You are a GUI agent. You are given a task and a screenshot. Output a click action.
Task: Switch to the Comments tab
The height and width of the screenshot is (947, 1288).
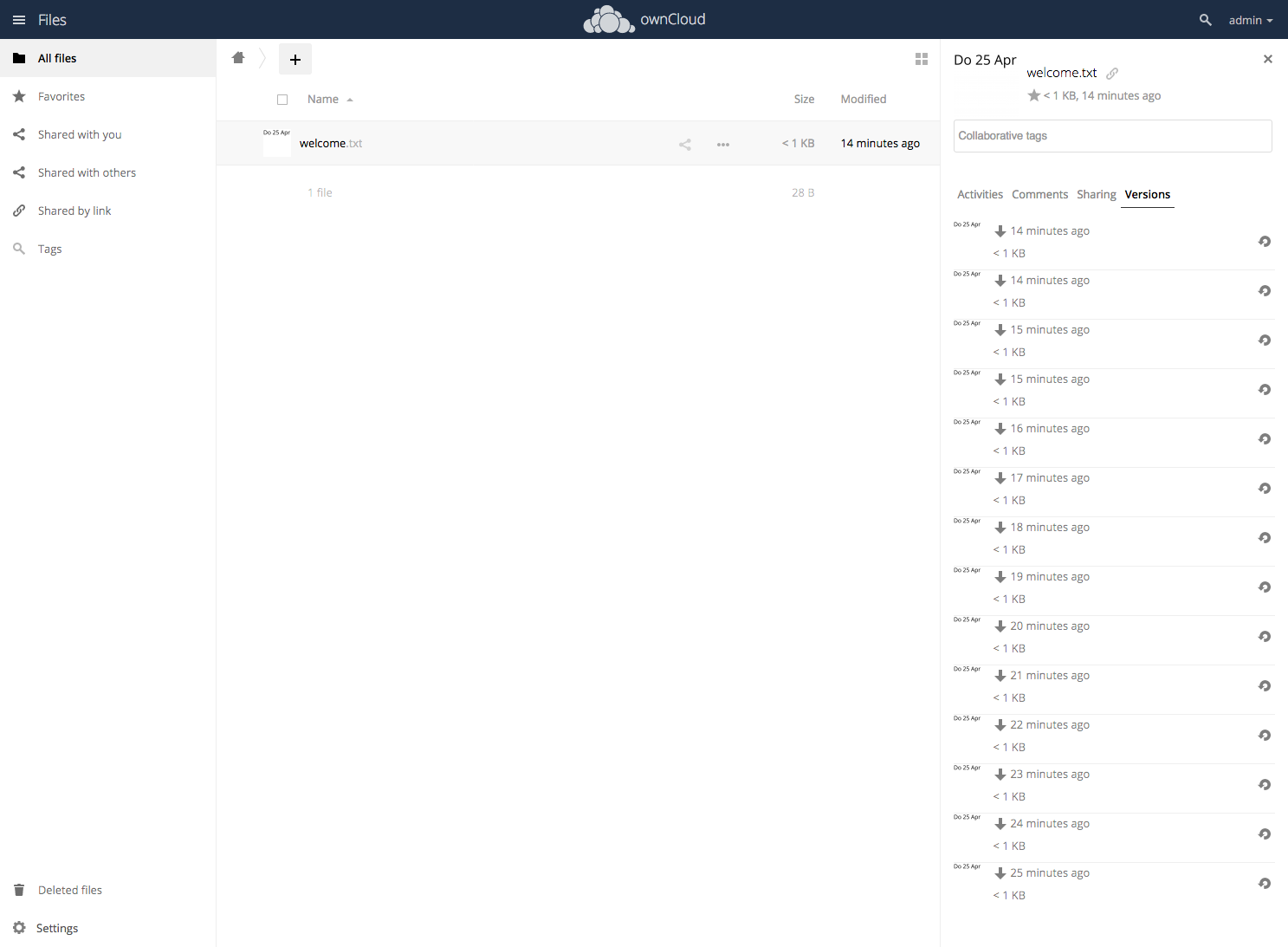[1039, 194]
